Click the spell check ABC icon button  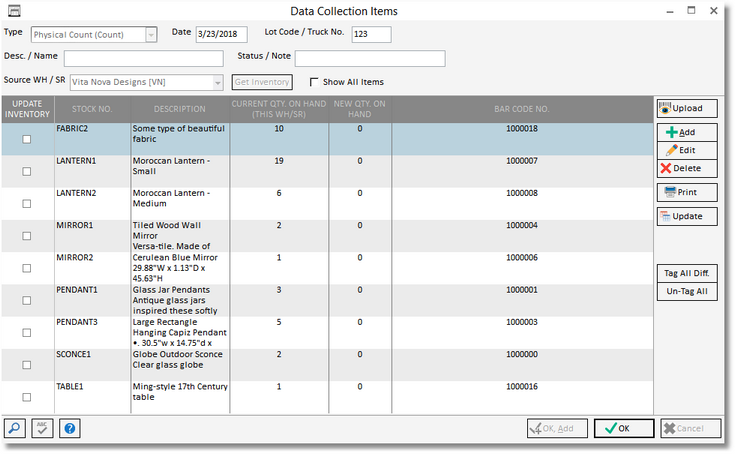click(x=42, y=428)
